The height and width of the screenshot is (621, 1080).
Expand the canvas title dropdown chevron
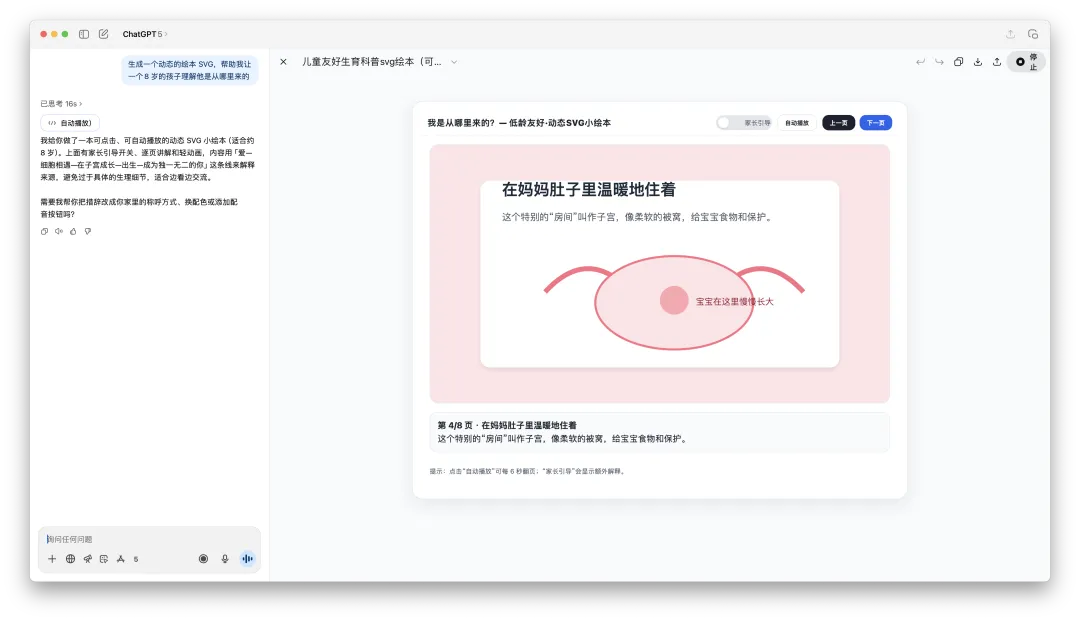tap(454, 62)
